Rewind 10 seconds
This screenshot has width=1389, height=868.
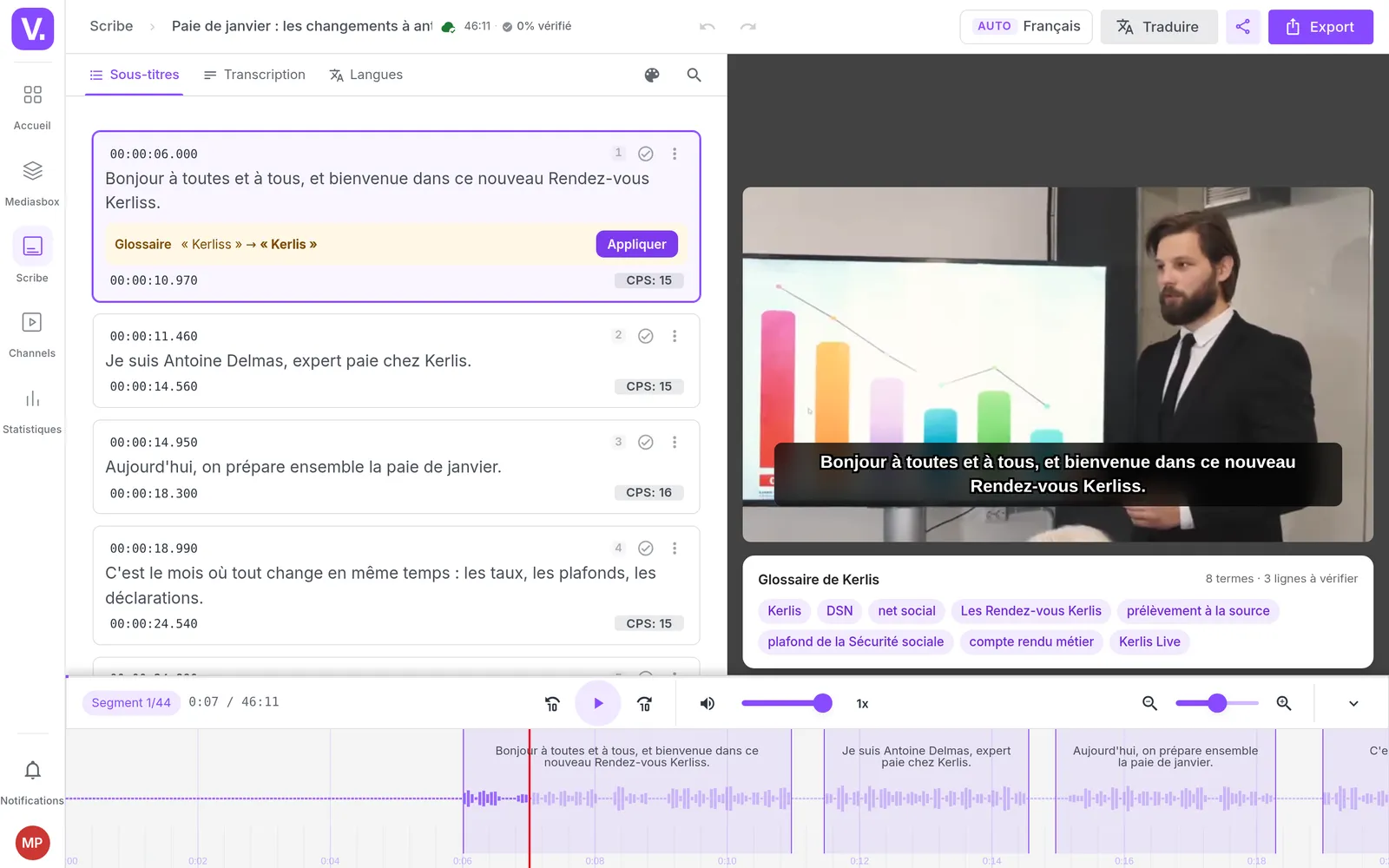pos(552,704)
